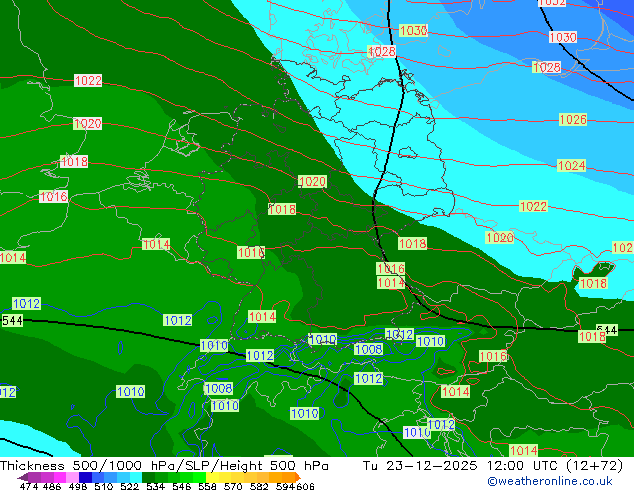Pick the yellow swatch above legend value 558

pyautogui.click(x=212, y=477)
